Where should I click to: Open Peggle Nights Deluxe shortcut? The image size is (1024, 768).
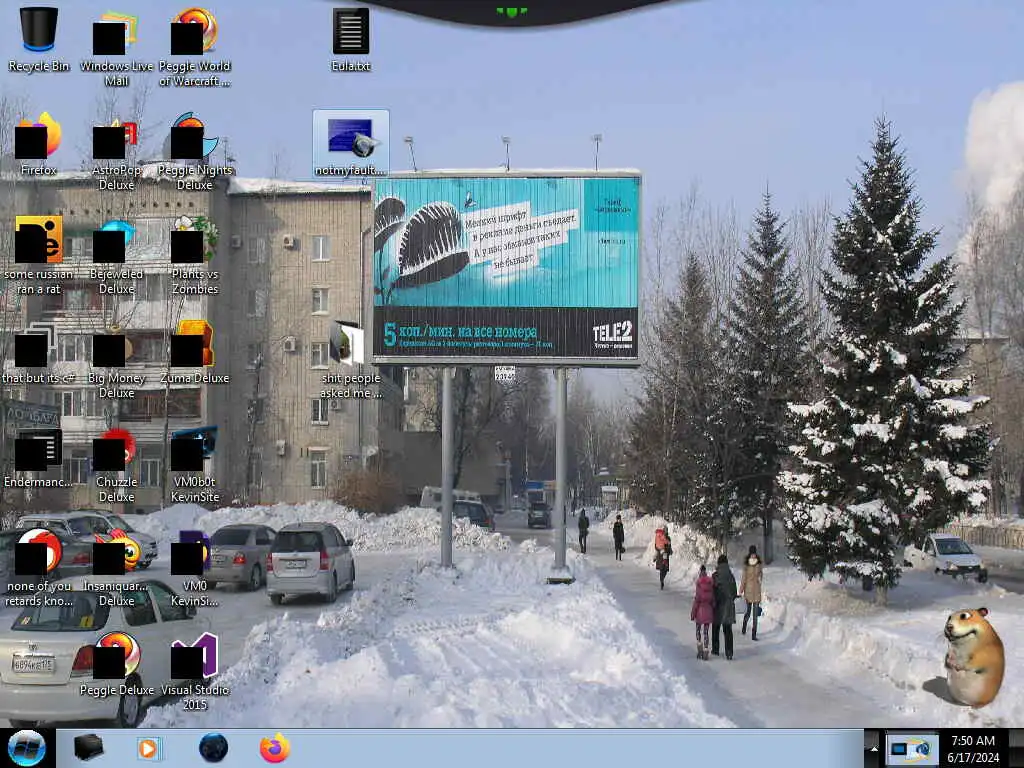(195, 152)
